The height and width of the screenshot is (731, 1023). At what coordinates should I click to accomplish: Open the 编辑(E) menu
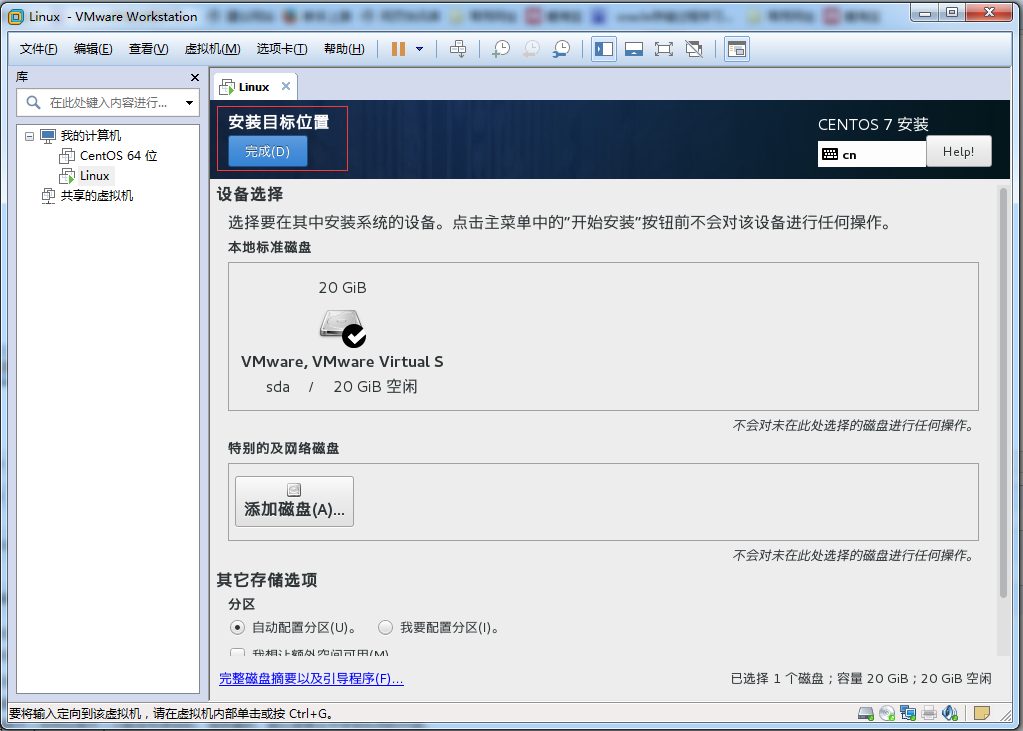[x=93, y=49]
